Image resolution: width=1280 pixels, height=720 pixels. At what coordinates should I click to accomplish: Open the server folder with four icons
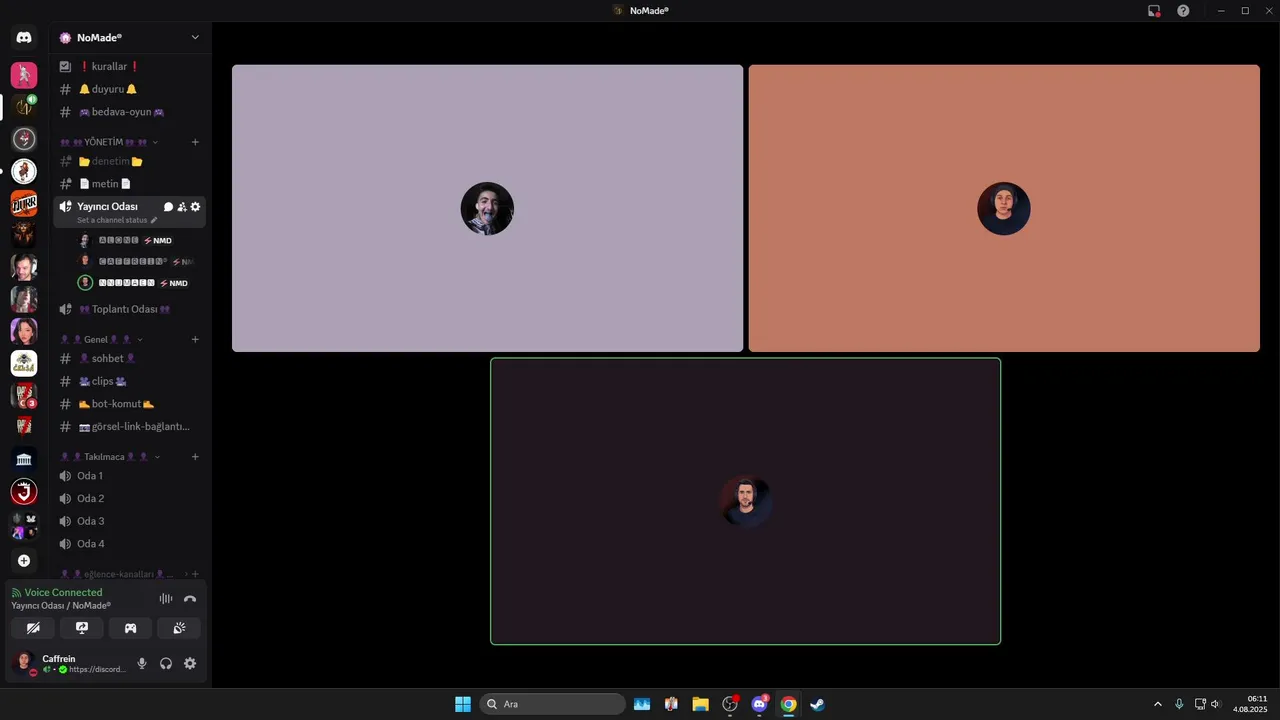coord(24,525)
